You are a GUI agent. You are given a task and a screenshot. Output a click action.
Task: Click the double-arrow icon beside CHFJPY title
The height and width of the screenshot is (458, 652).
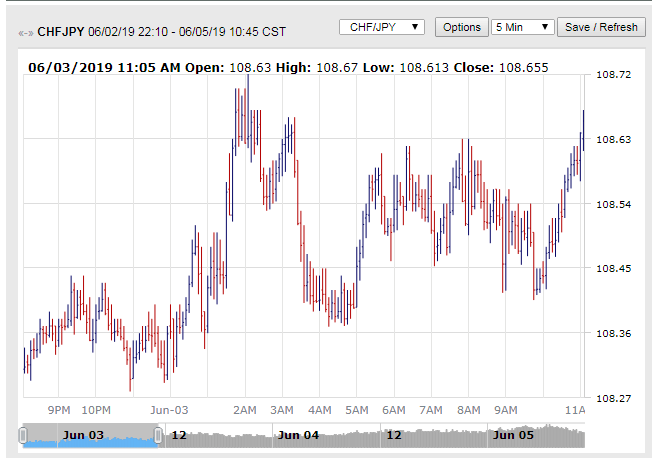pos(25,33)
